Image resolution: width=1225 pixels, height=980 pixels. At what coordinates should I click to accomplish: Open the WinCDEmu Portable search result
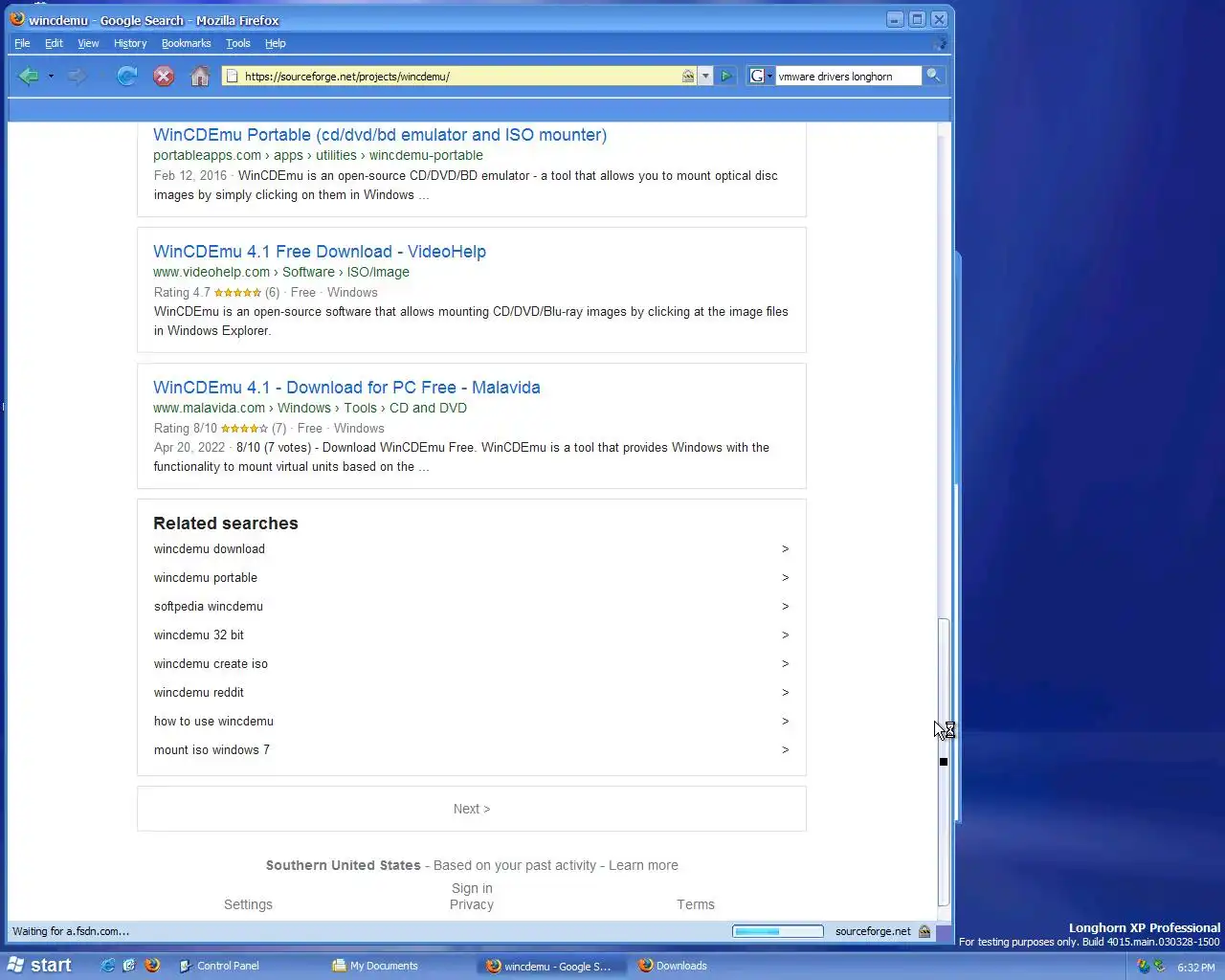pyautogui.click(x=380, y=135)
